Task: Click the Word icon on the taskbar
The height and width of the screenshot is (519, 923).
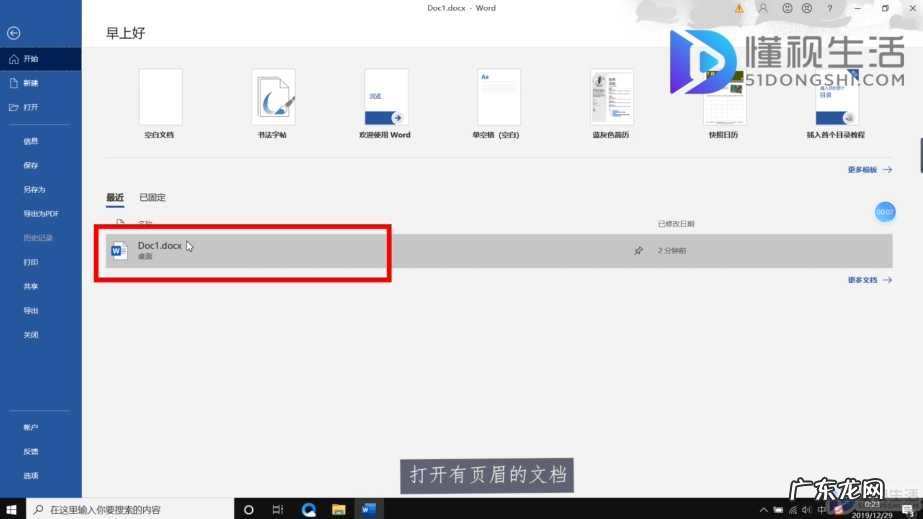Action: click(369, 510)
